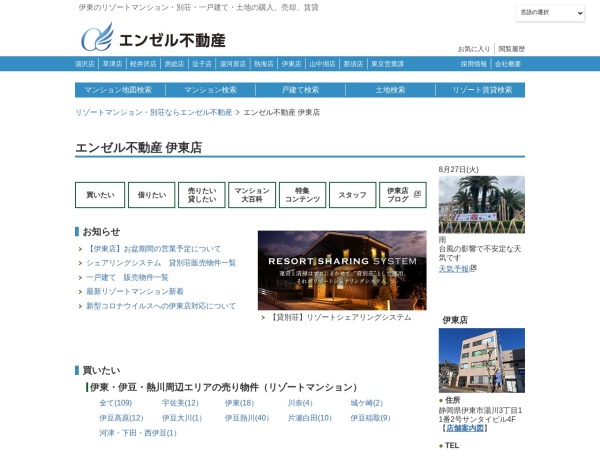Open 土地検索 tab
Viewport: 600px width, 450px height.
(390, 90)
